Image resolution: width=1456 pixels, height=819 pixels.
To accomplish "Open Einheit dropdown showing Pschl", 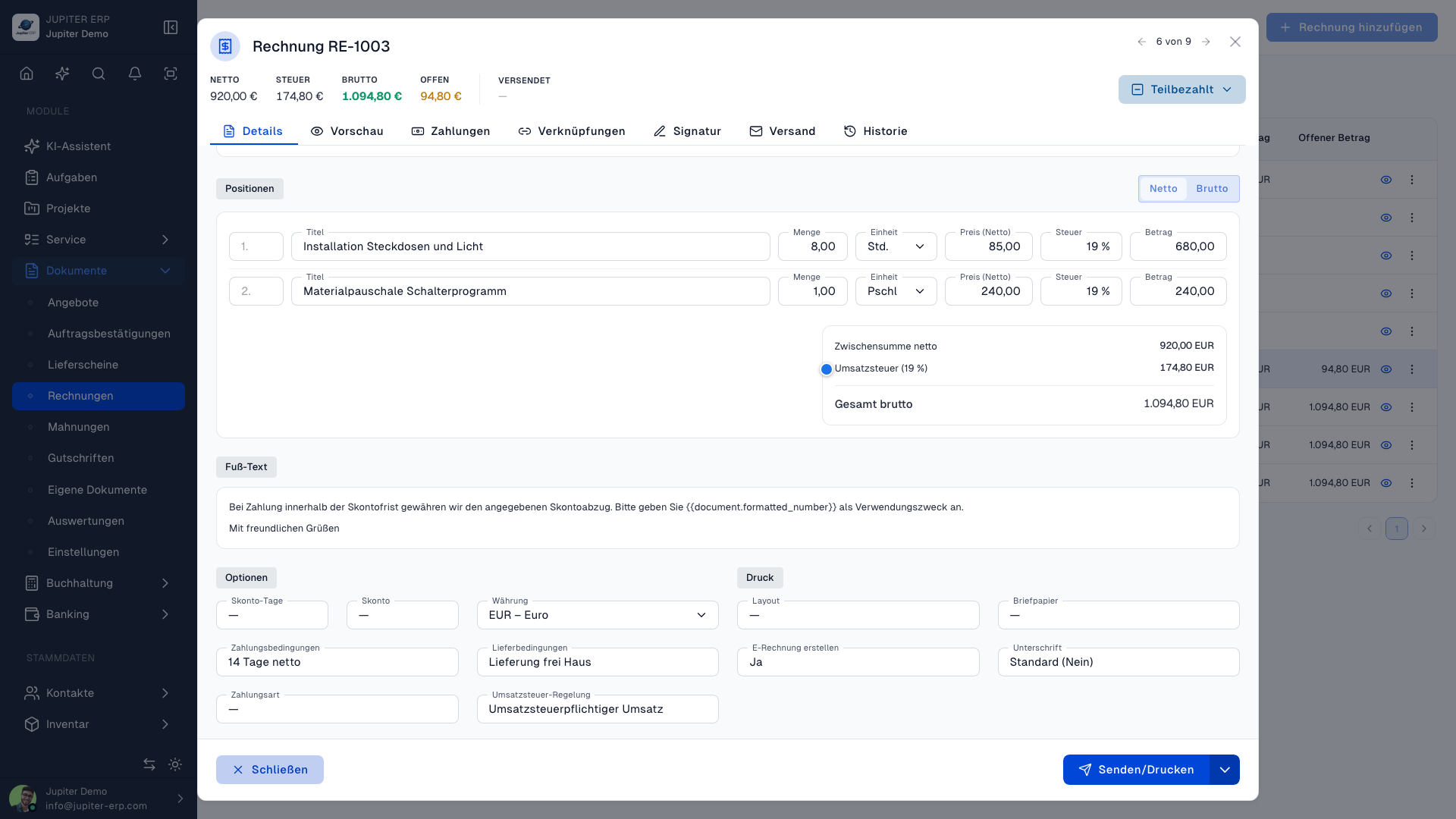I will [x=896, y=291].
